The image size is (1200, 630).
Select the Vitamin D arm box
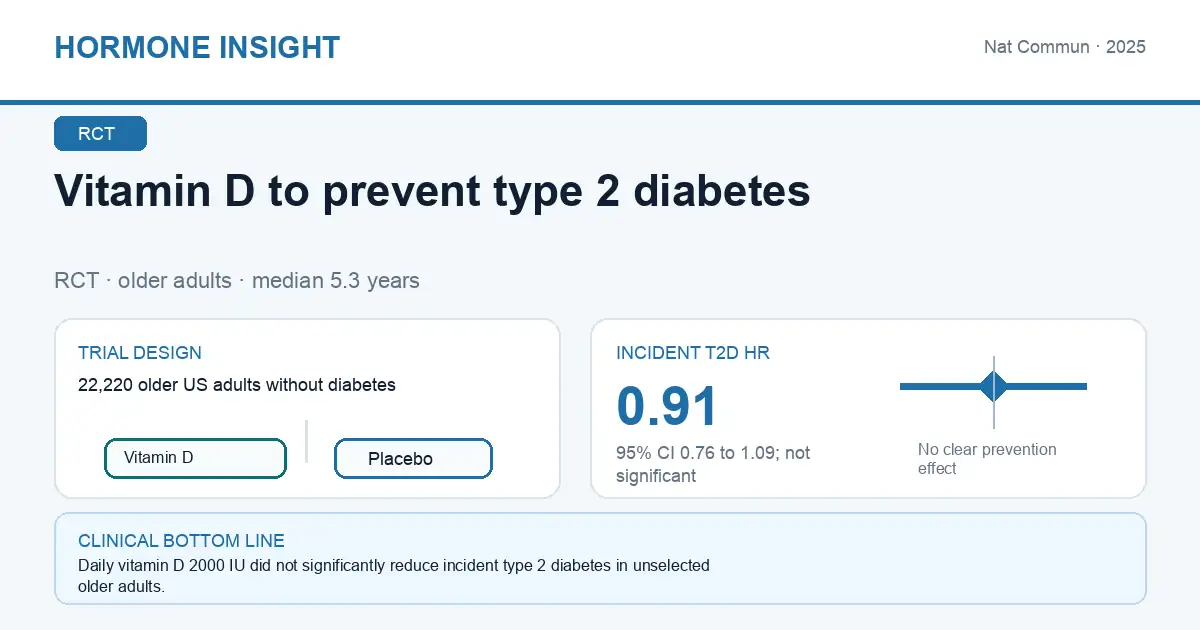(195, 458)
